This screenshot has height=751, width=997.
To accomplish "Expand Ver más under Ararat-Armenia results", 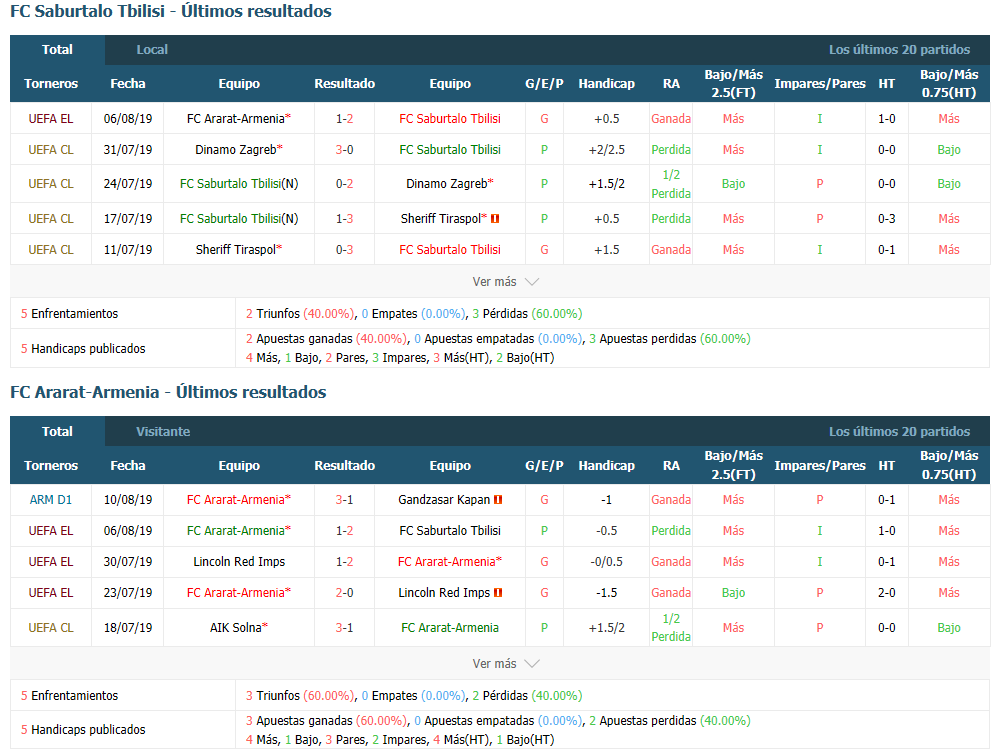I will [x=505, y=664].
